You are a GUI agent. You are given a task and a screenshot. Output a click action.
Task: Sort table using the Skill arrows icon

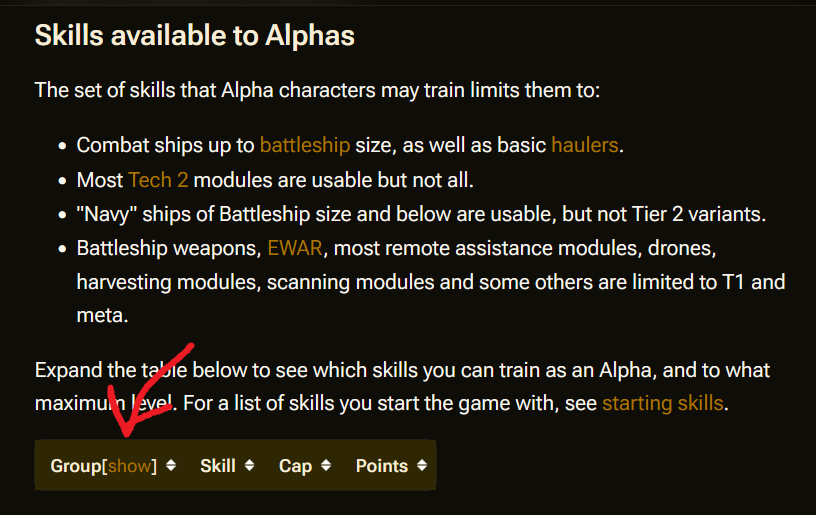[249, 466]
